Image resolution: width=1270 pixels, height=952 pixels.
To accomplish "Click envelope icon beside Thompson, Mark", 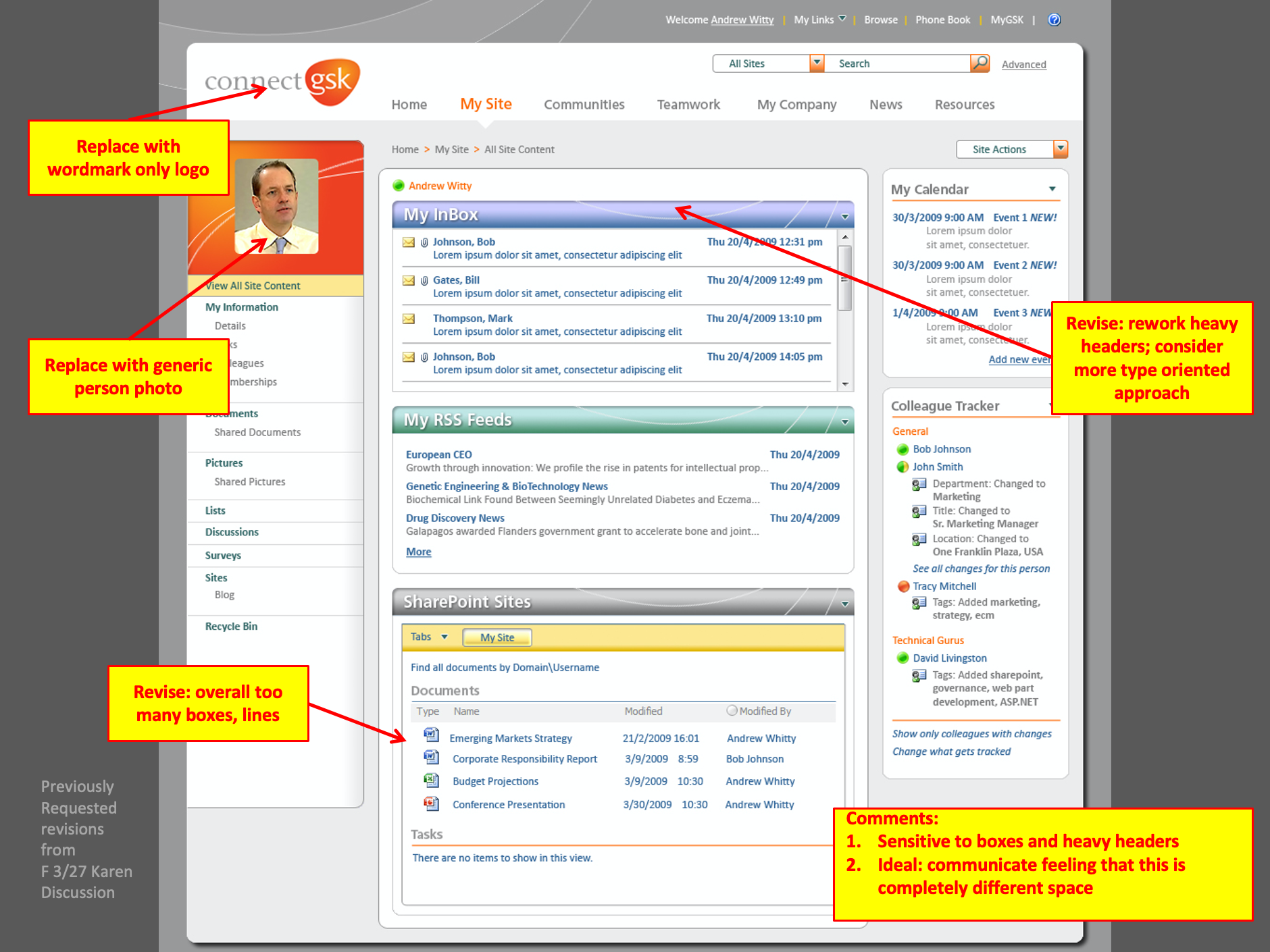I will [409, 319].
